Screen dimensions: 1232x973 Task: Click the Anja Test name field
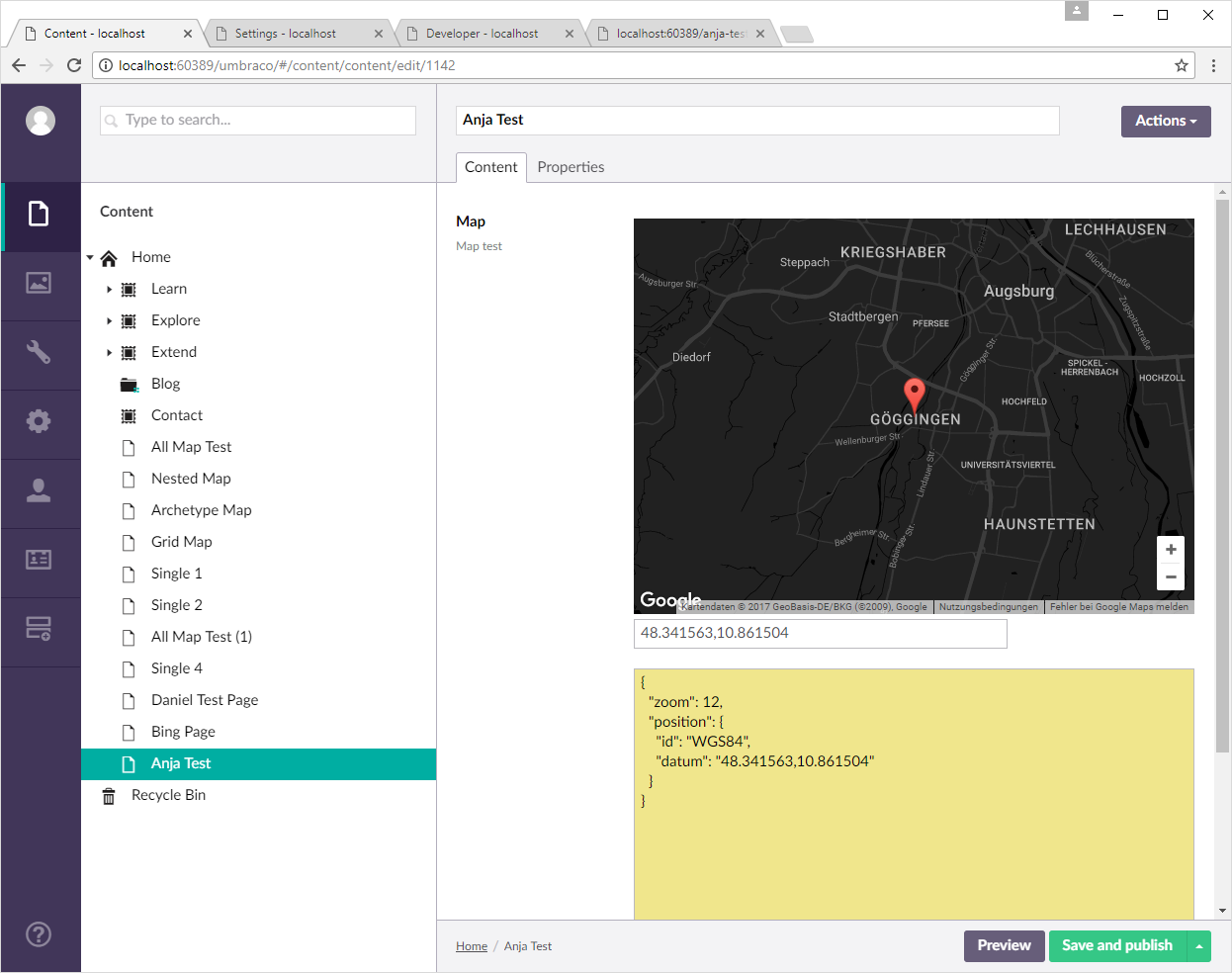(757, 121)
